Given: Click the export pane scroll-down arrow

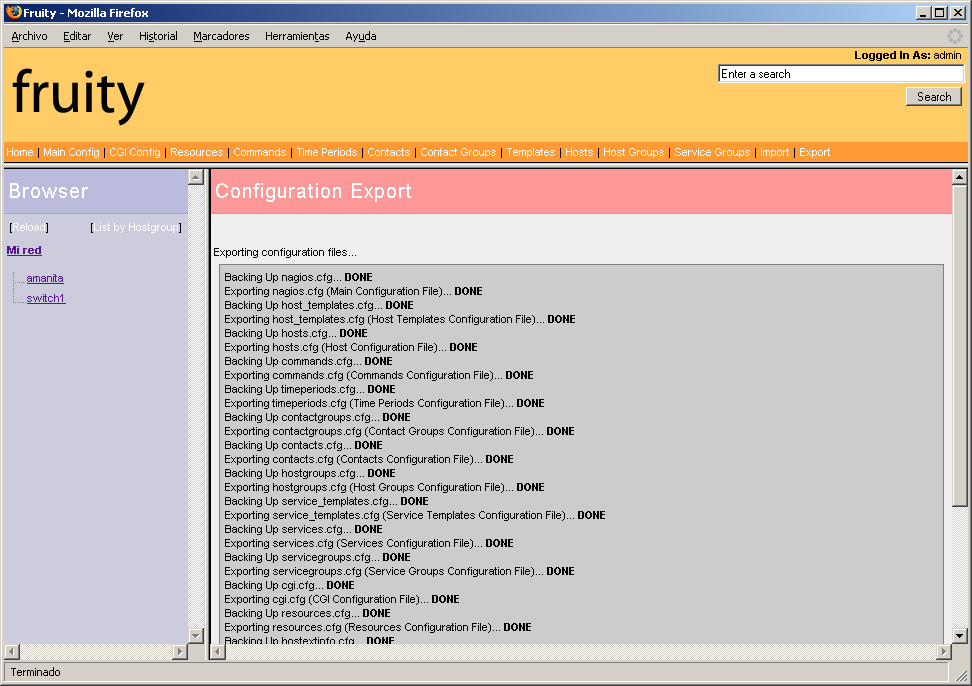Looking at the screenshot, I should pos(960,636).
